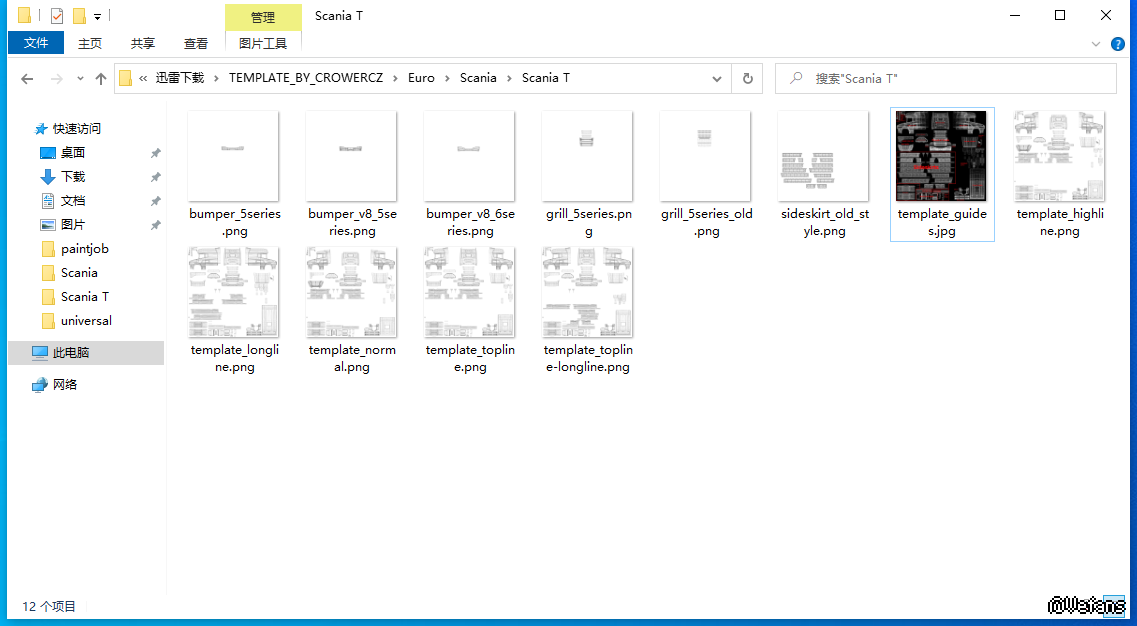This screenshot has height=626, width=1137.
Task: Switch to the View ribbon tab
Action: (196, 43)
